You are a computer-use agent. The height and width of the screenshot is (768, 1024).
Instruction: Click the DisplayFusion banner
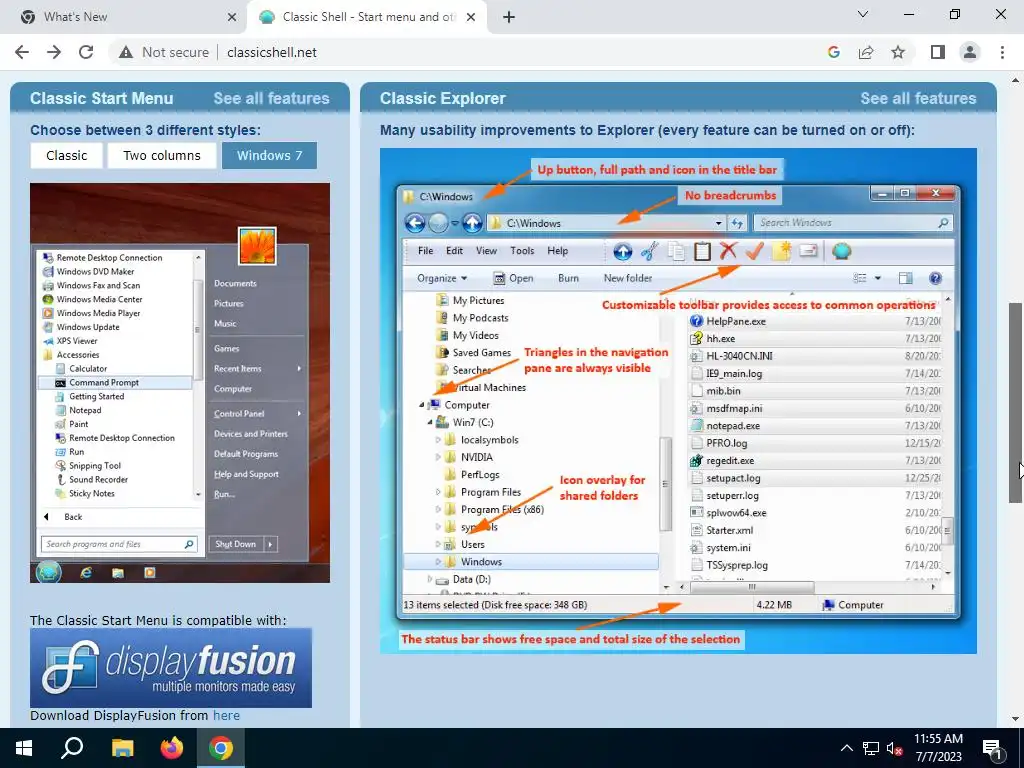[x=171, y=668]
